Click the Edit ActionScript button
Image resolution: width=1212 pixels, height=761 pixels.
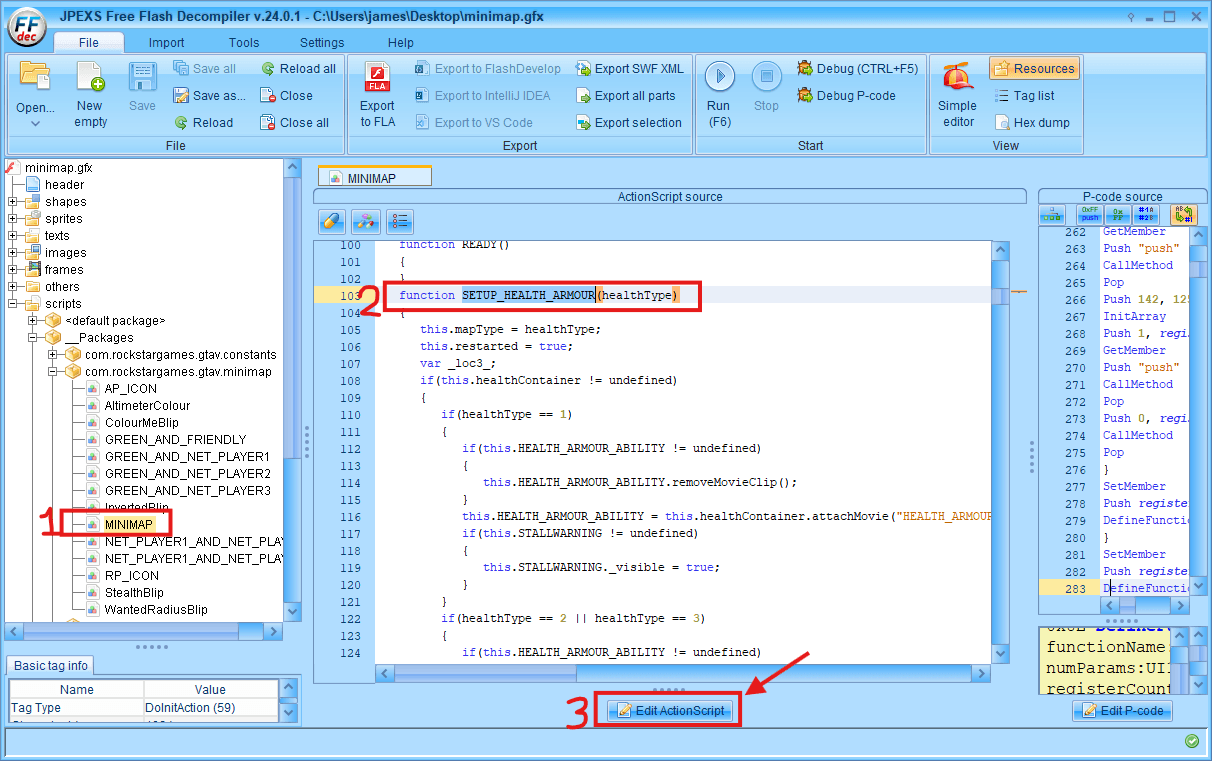pos(670,711)
